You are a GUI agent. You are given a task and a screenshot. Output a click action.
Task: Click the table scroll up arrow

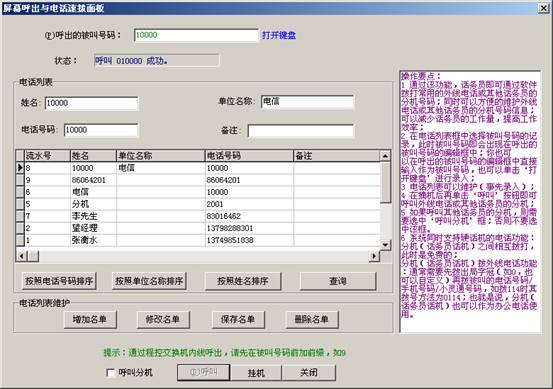click(385, 156)
